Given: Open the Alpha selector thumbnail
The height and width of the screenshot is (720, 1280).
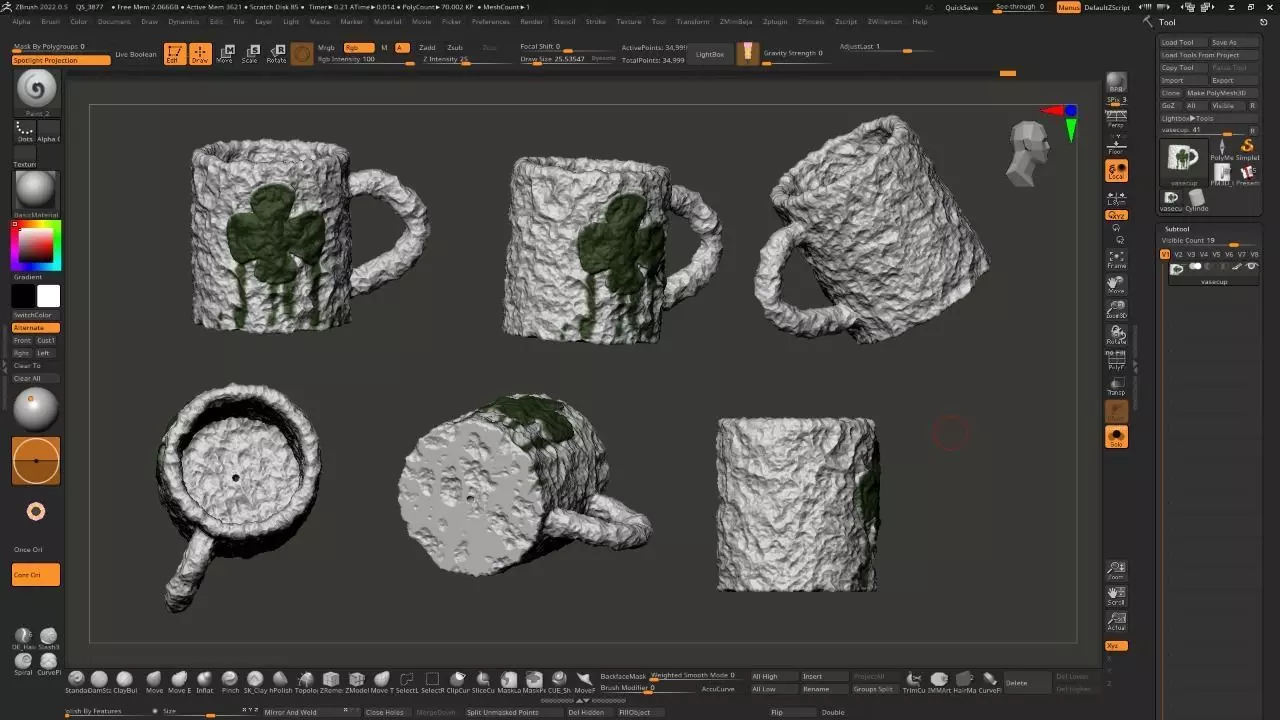Looking at the screenshot, I should (x=48, y=132).
